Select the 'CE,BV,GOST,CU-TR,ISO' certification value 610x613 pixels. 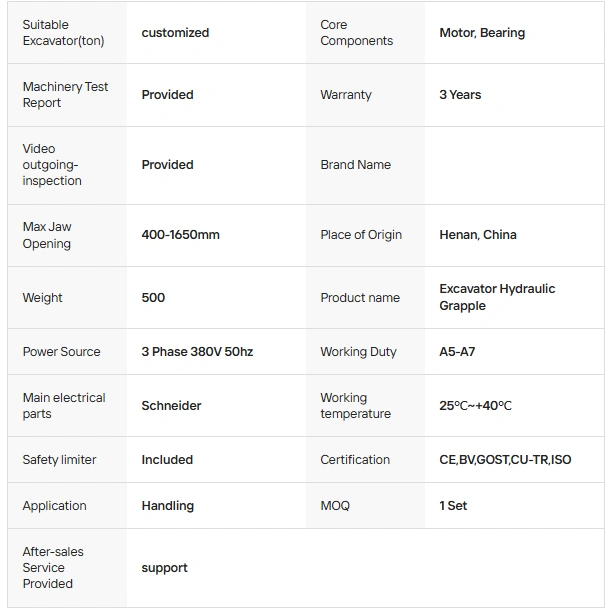click(505, 460)
